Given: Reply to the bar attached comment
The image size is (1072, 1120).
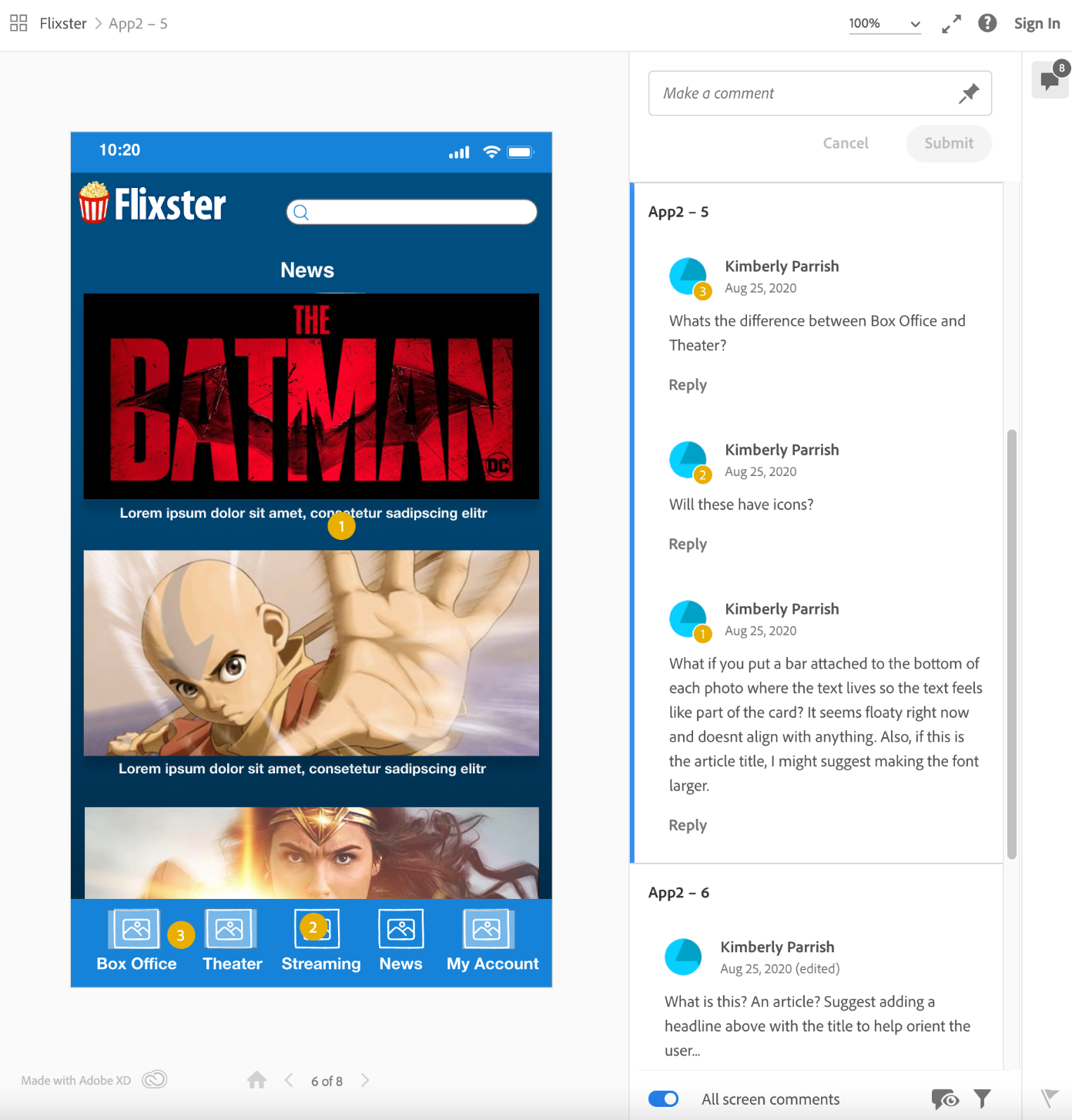Looking at the screenshot, I should [x=688, y=825].
